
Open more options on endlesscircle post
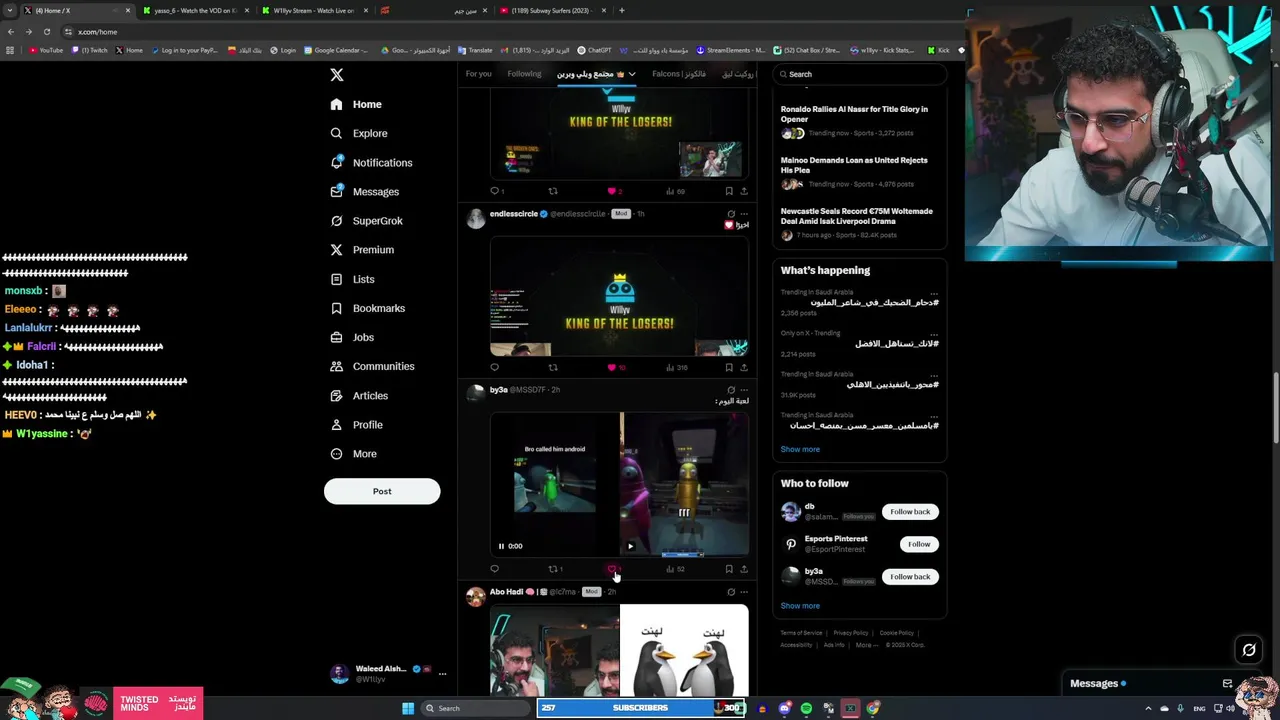coord(744,213)
